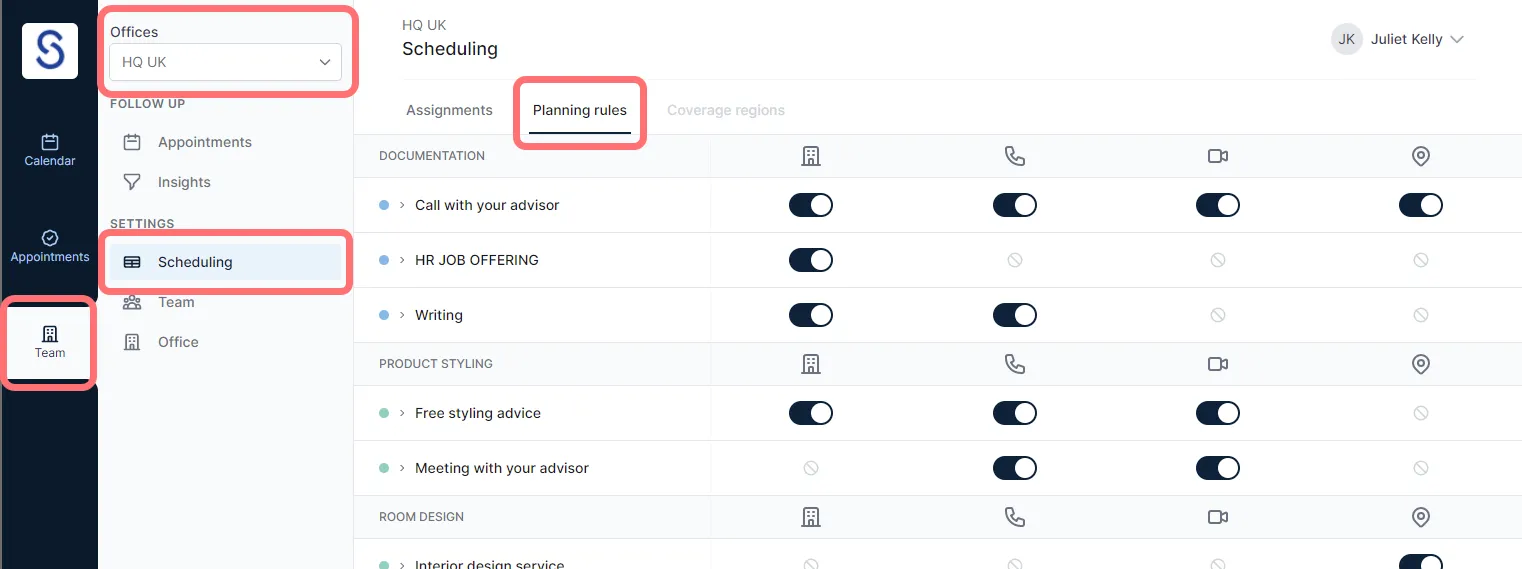Click disabled video icon for Writing

coord(1218,315)
